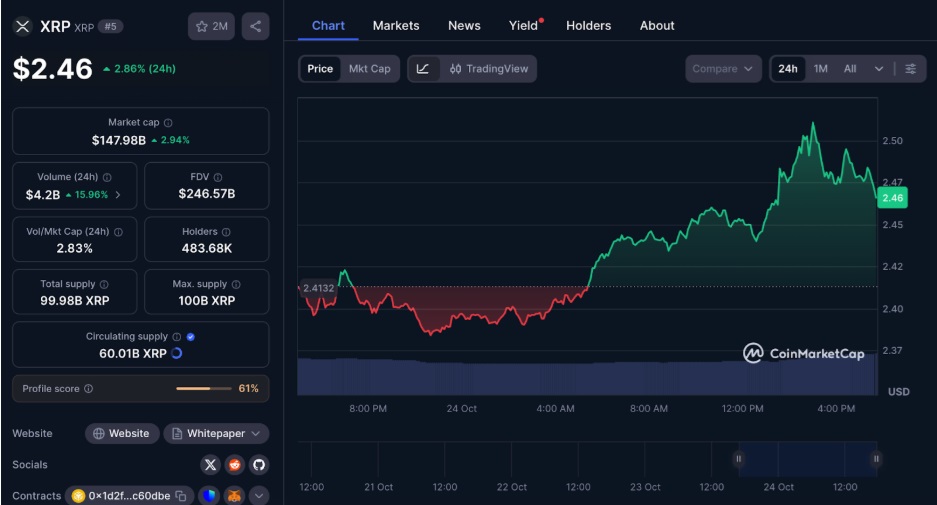The height and width of the screenshot is (505, 937).
Task: Click the 2.83% Vol/Mkt Cap value
Action: pyautogui.click(x=75, y=248)
